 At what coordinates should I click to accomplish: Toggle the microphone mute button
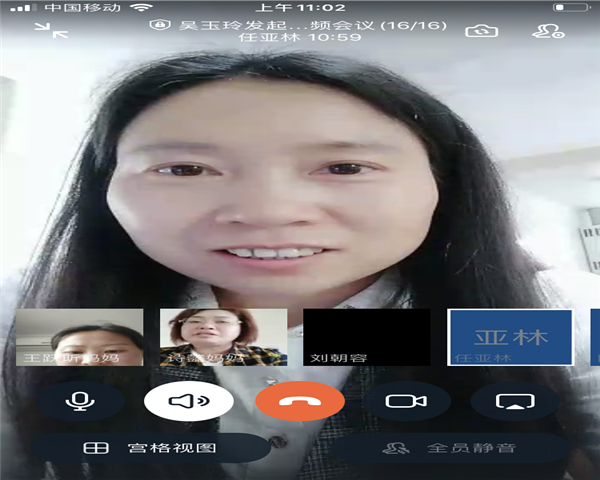pyautogui.click(x=80, y=401)
